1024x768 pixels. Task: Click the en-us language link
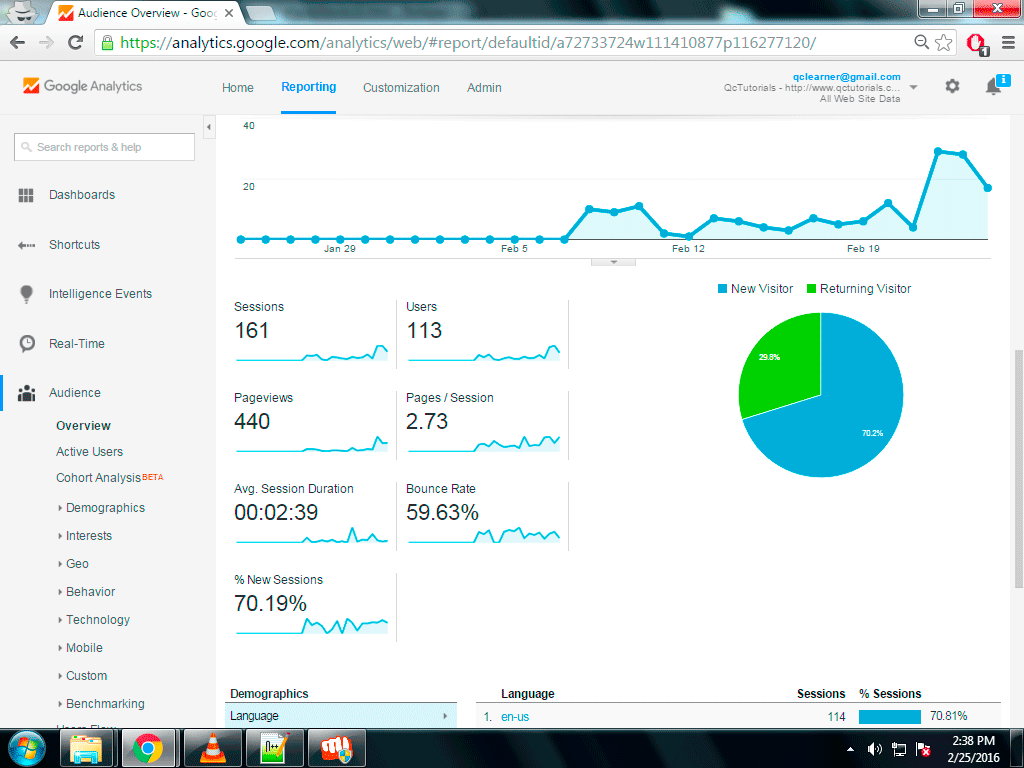[x=514, y=717]
